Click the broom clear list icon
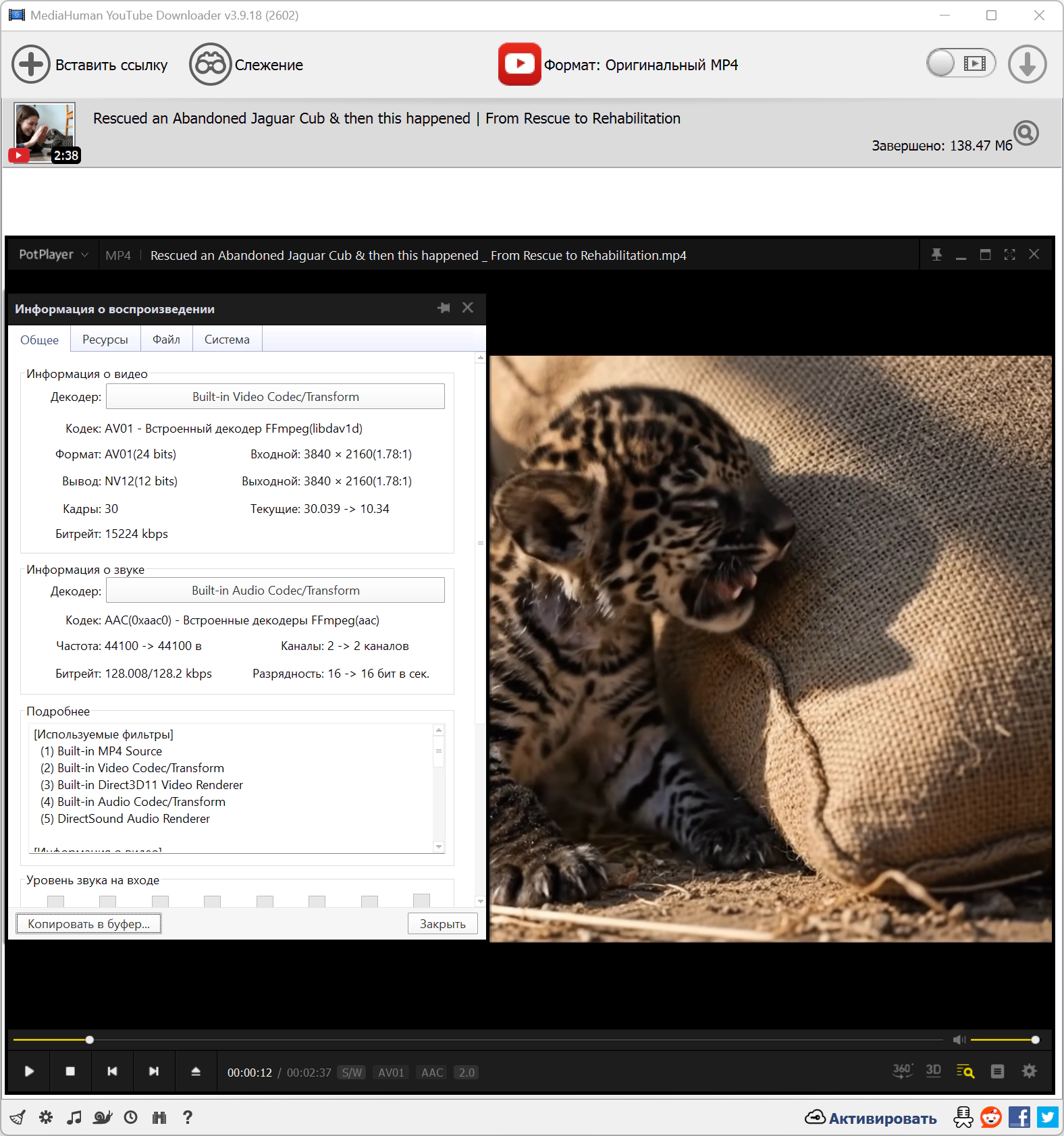 [x=18, y=1117]
